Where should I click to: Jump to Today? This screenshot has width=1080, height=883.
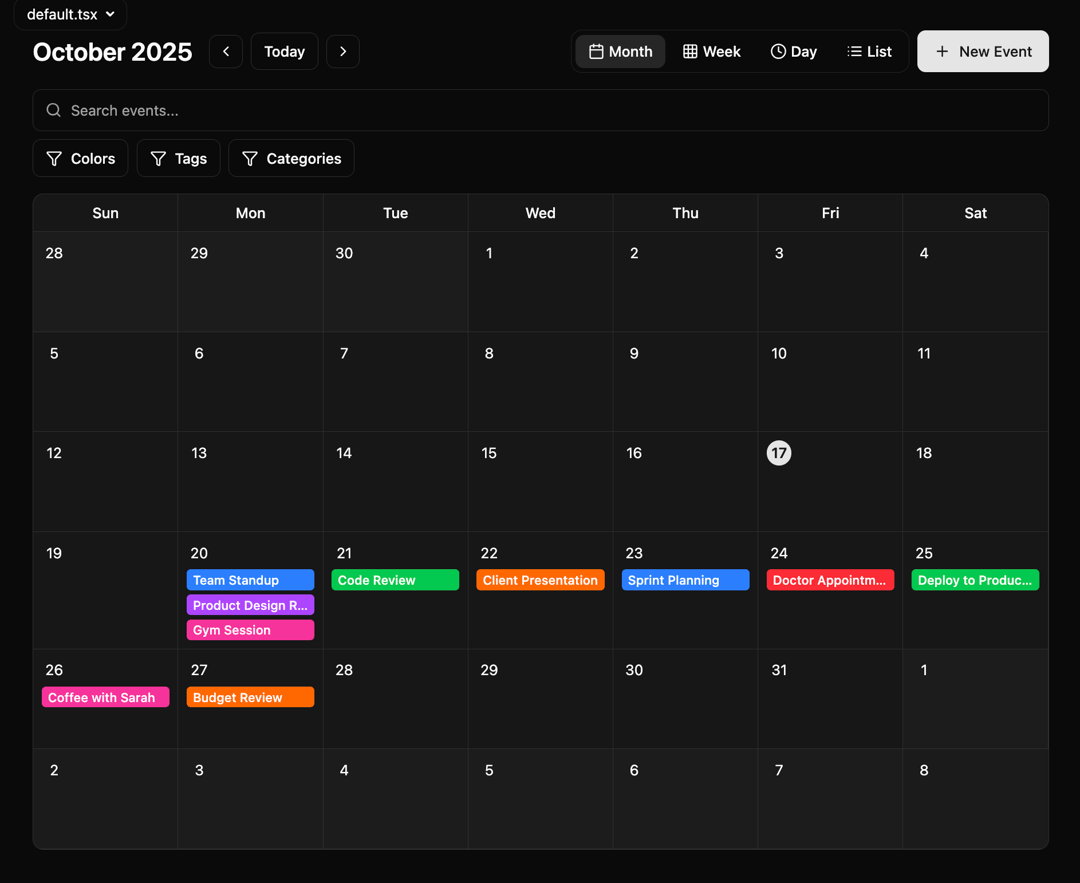[x=284, y=52]
